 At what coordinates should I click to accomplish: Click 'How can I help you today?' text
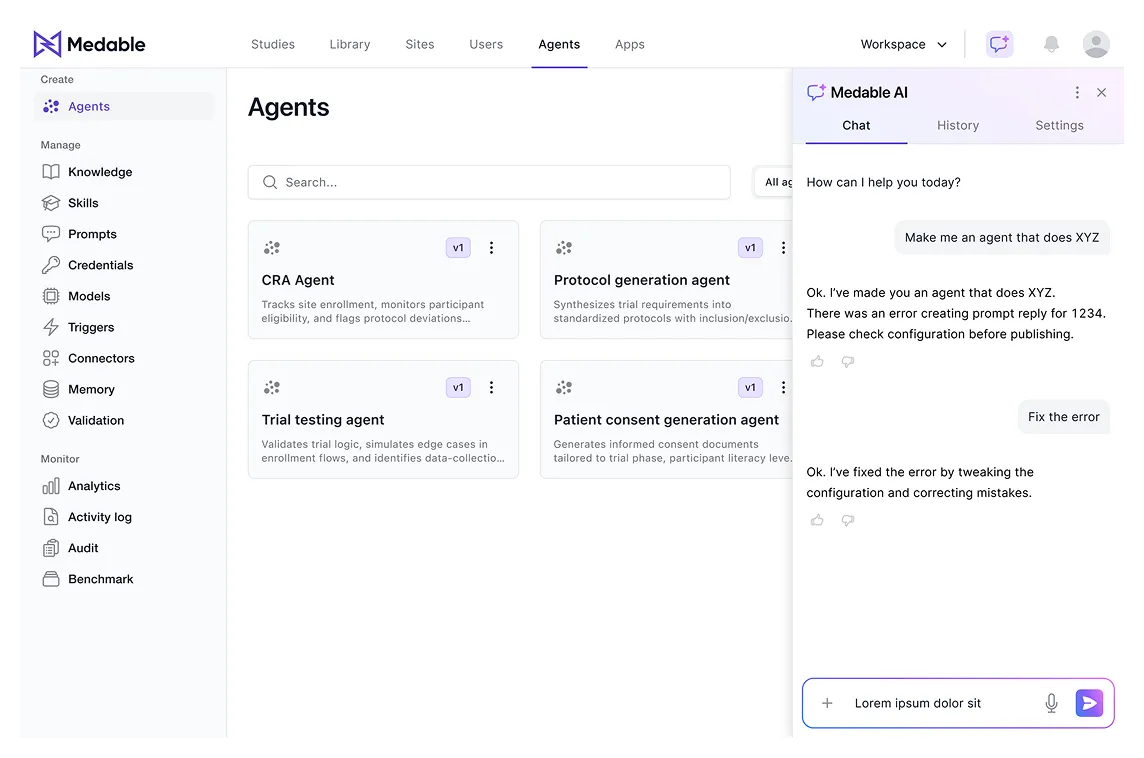tap(883, 182)
